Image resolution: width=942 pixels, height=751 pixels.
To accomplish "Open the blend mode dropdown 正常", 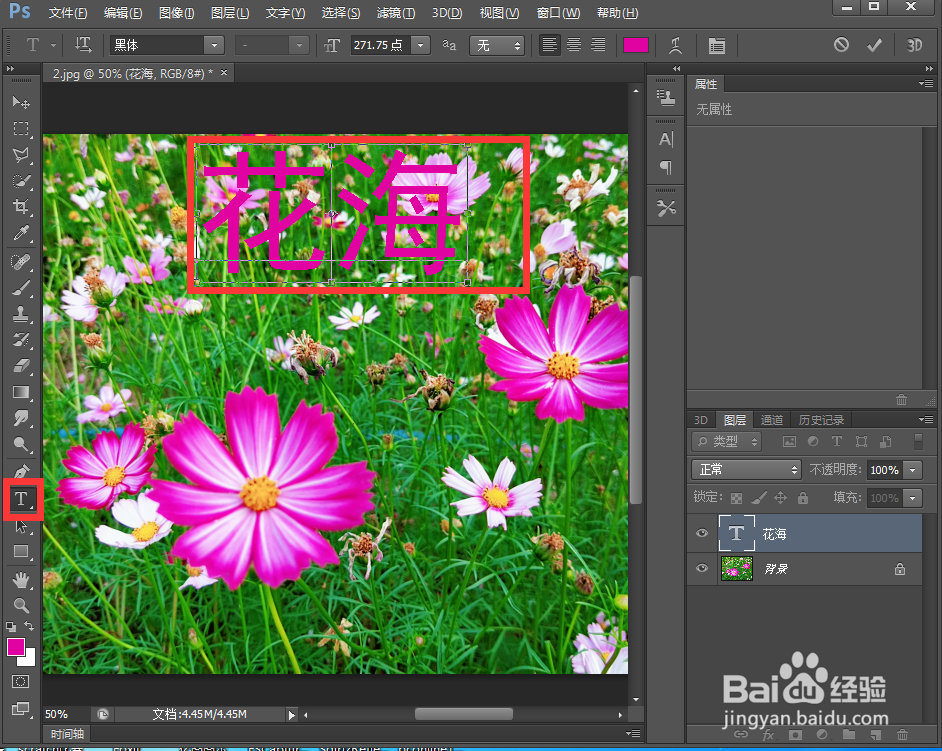I will pos(746,469).
